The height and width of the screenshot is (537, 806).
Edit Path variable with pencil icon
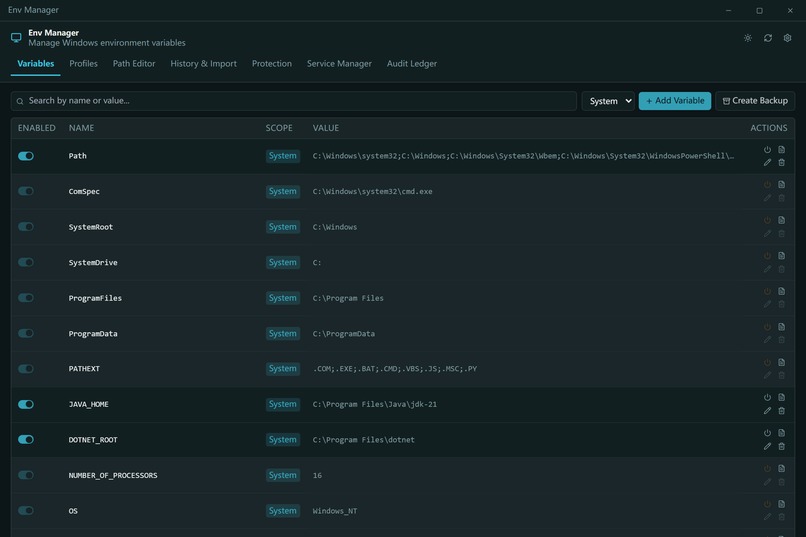[x=767, y=162]
